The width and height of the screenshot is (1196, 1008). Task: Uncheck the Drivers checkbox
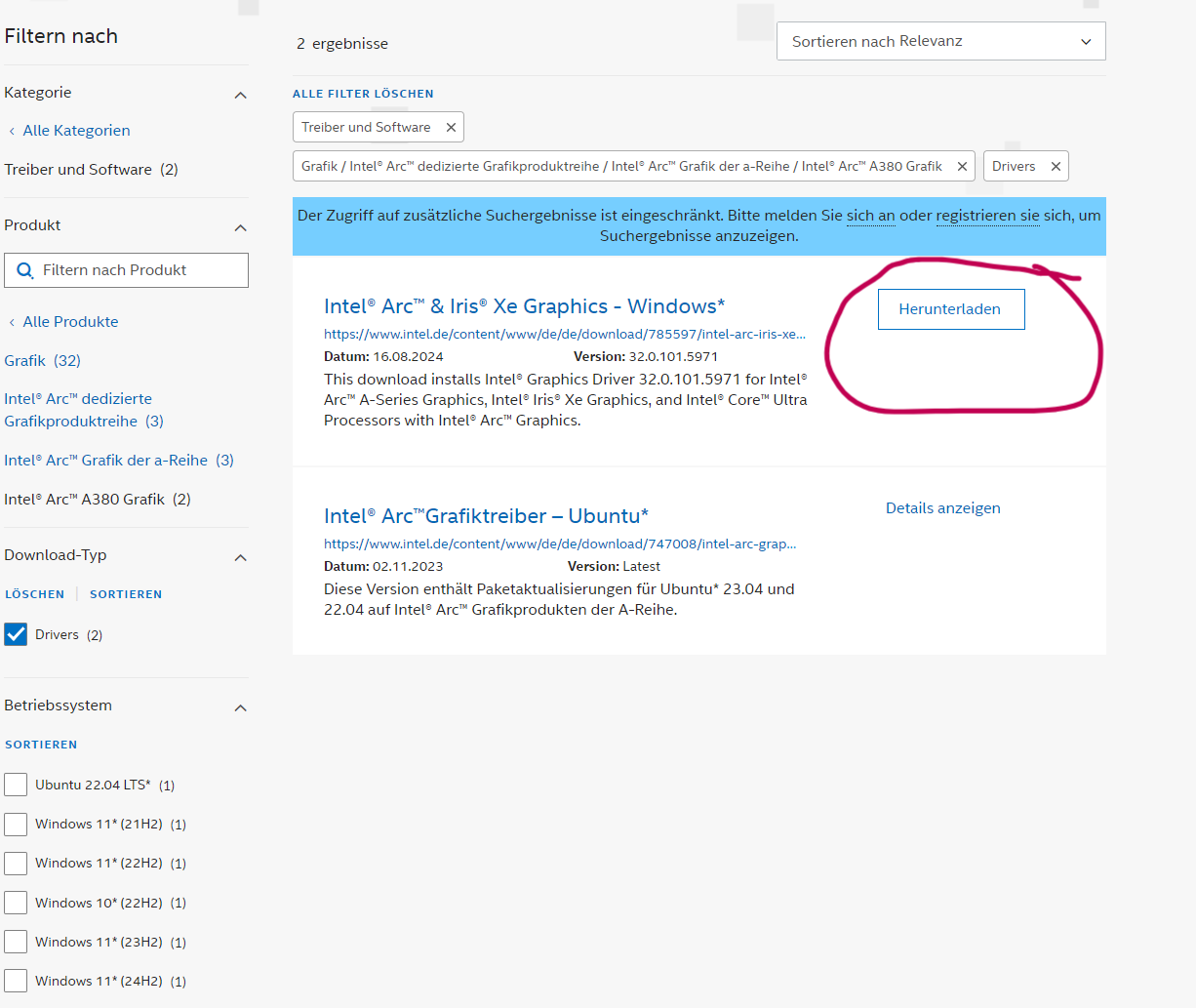(x=16, y=634)
